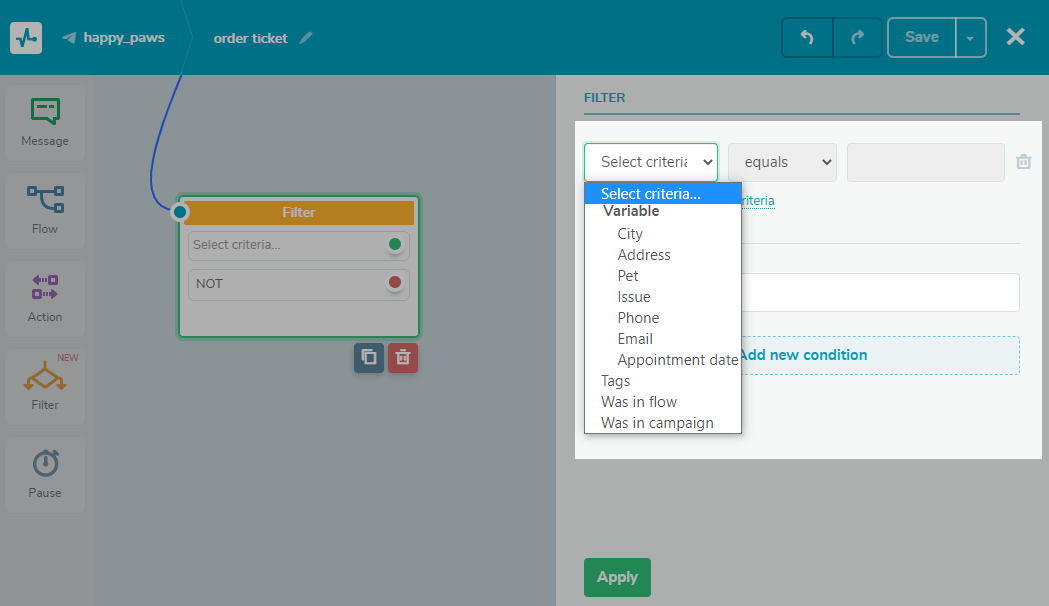Collapse the Select criteria combo box

[651, 162]
